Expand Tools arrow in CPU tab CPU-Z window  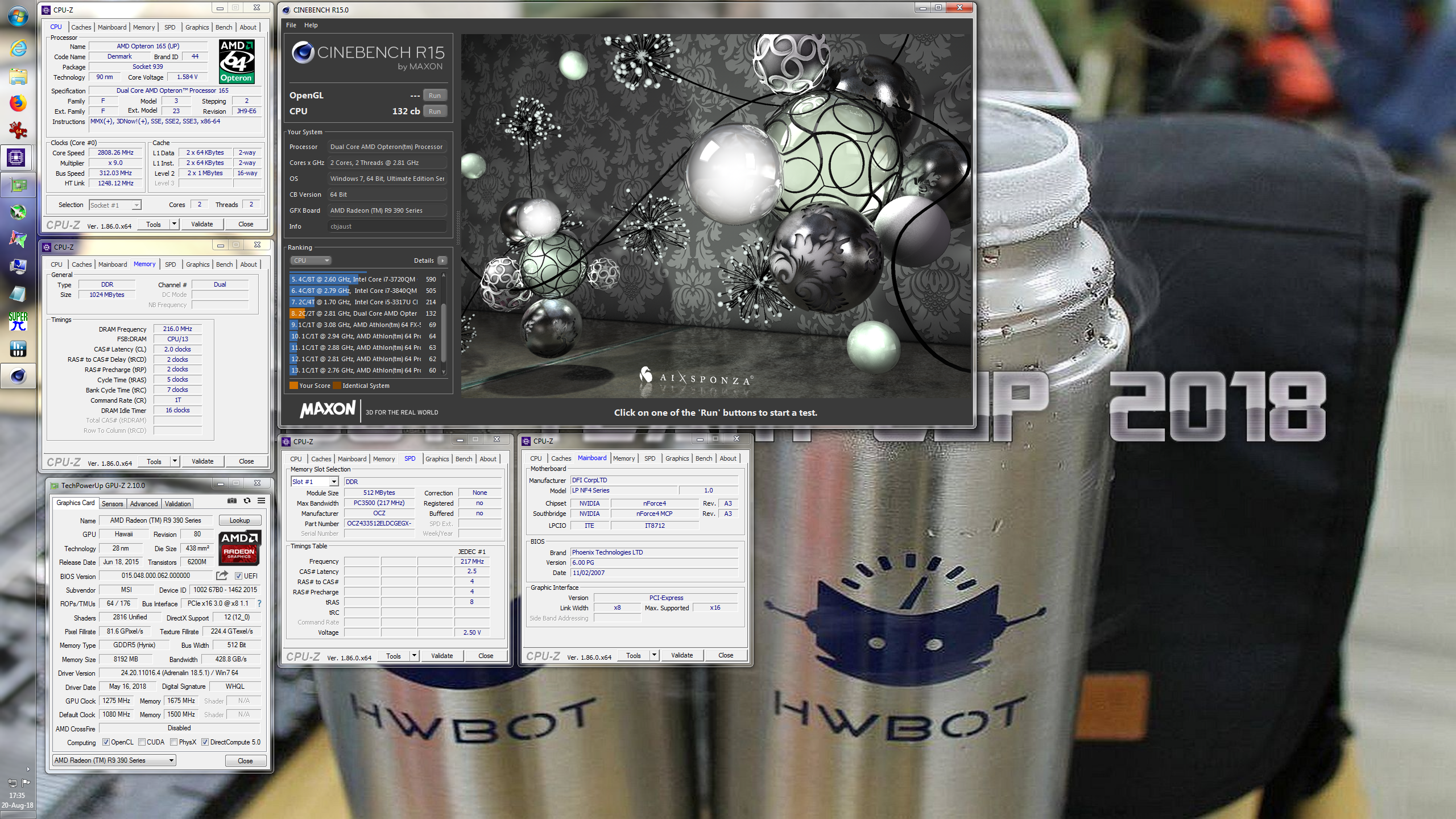(175, 224)
